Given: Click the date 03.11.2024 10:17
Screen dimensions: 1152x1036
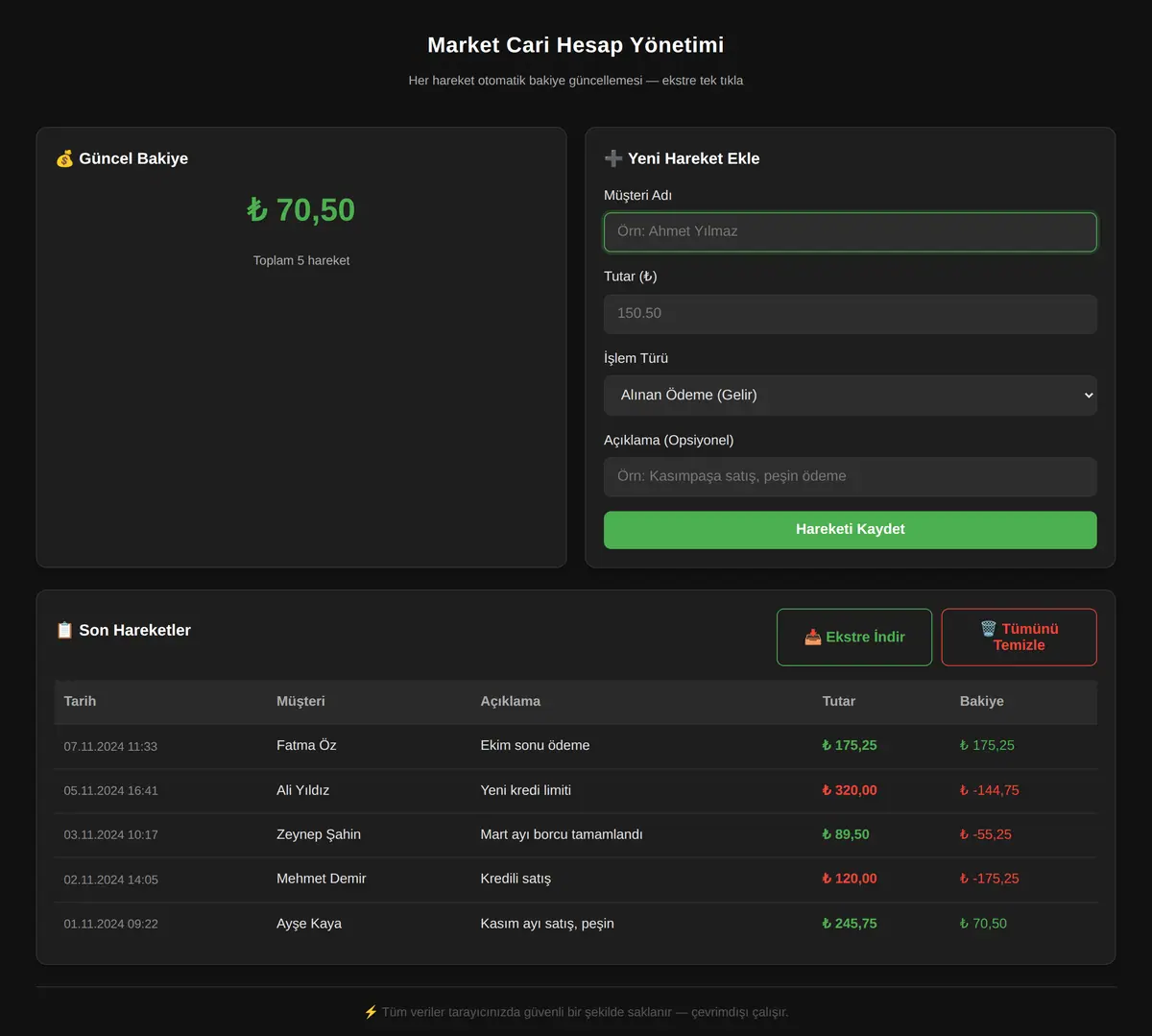Looking at the screenshot, I should (110, 834).
